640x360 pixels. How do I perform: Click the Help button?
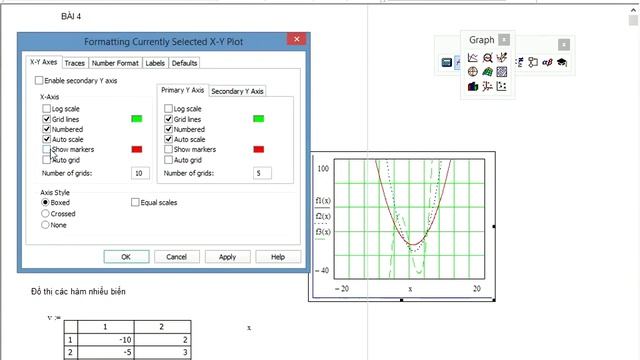coord(278,257)
